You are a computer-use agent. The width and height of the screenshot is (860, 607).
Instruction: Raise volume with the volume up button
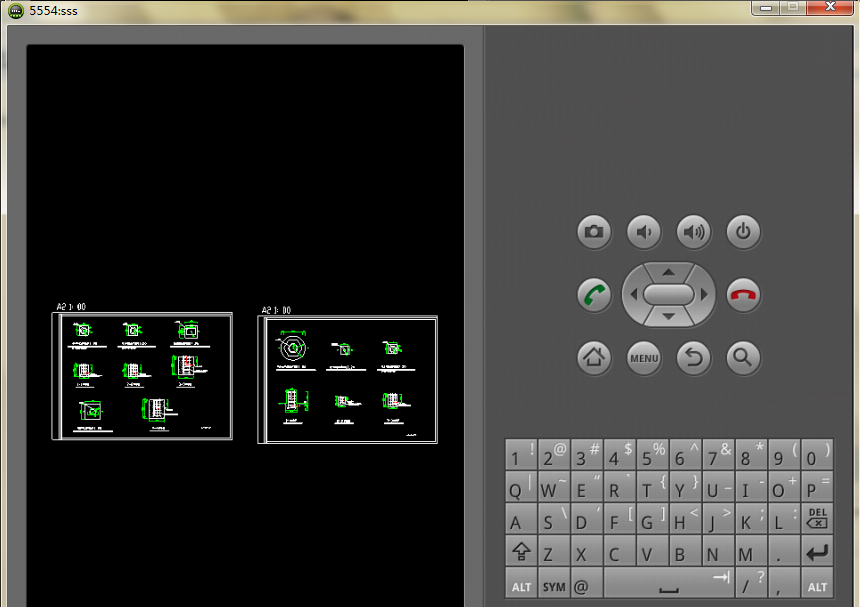pos(694,233)
